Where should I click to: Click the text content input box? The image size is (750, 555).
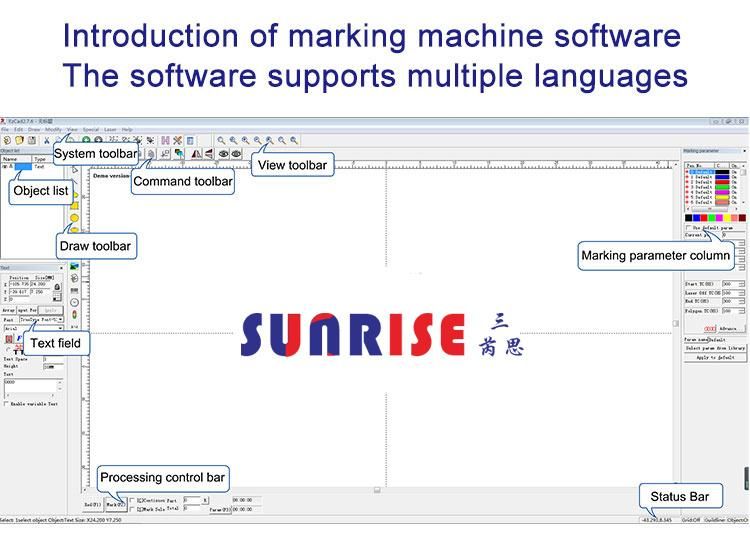tap(31, 389)
